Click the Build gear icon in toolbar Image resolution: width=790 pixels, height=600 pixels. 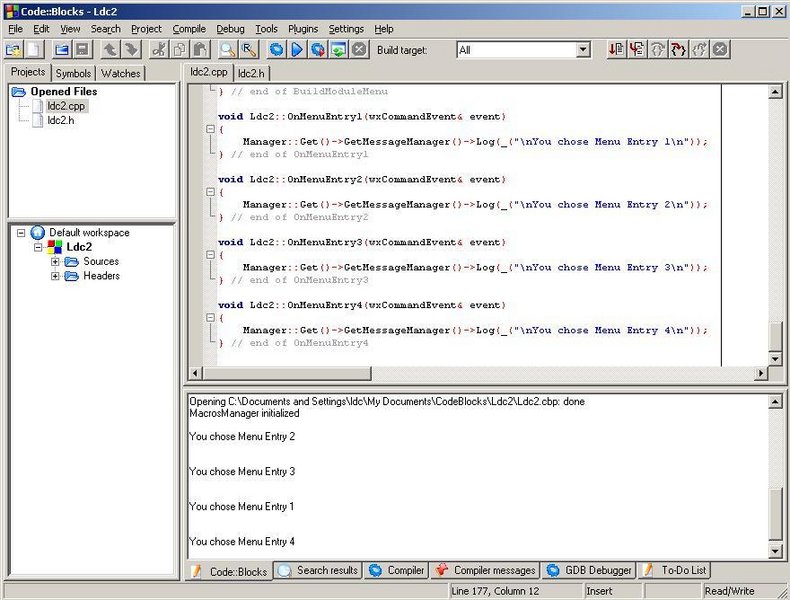(x=276, y=49)
